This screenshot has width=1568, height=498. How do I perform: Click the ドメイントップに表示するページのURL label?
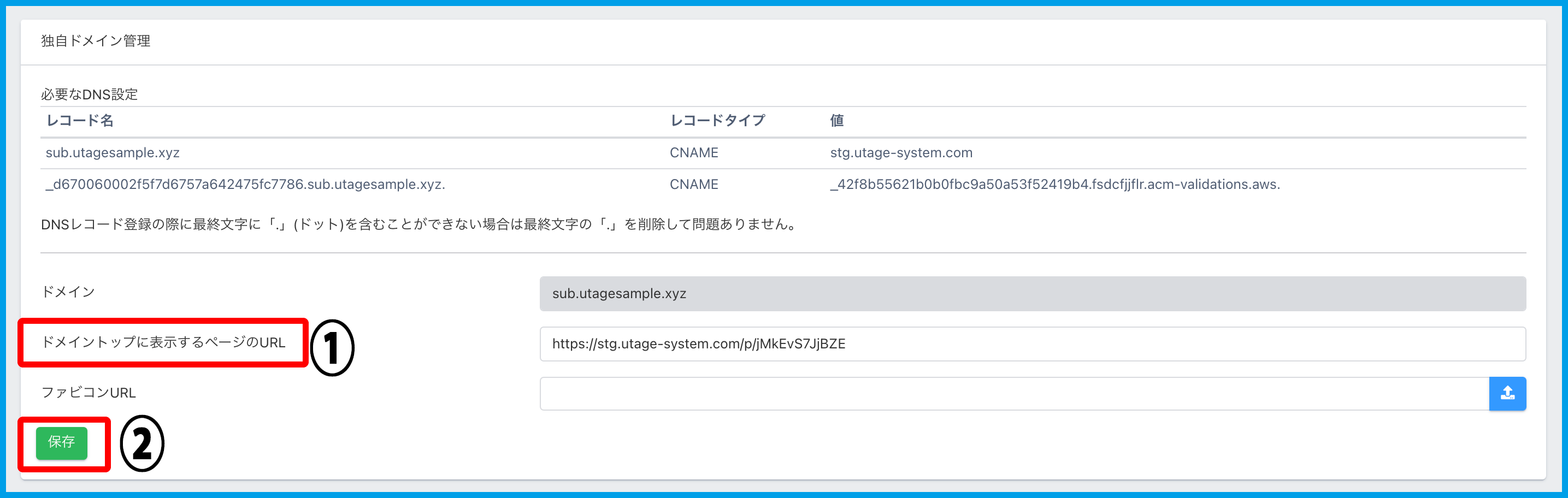(163, 342)
